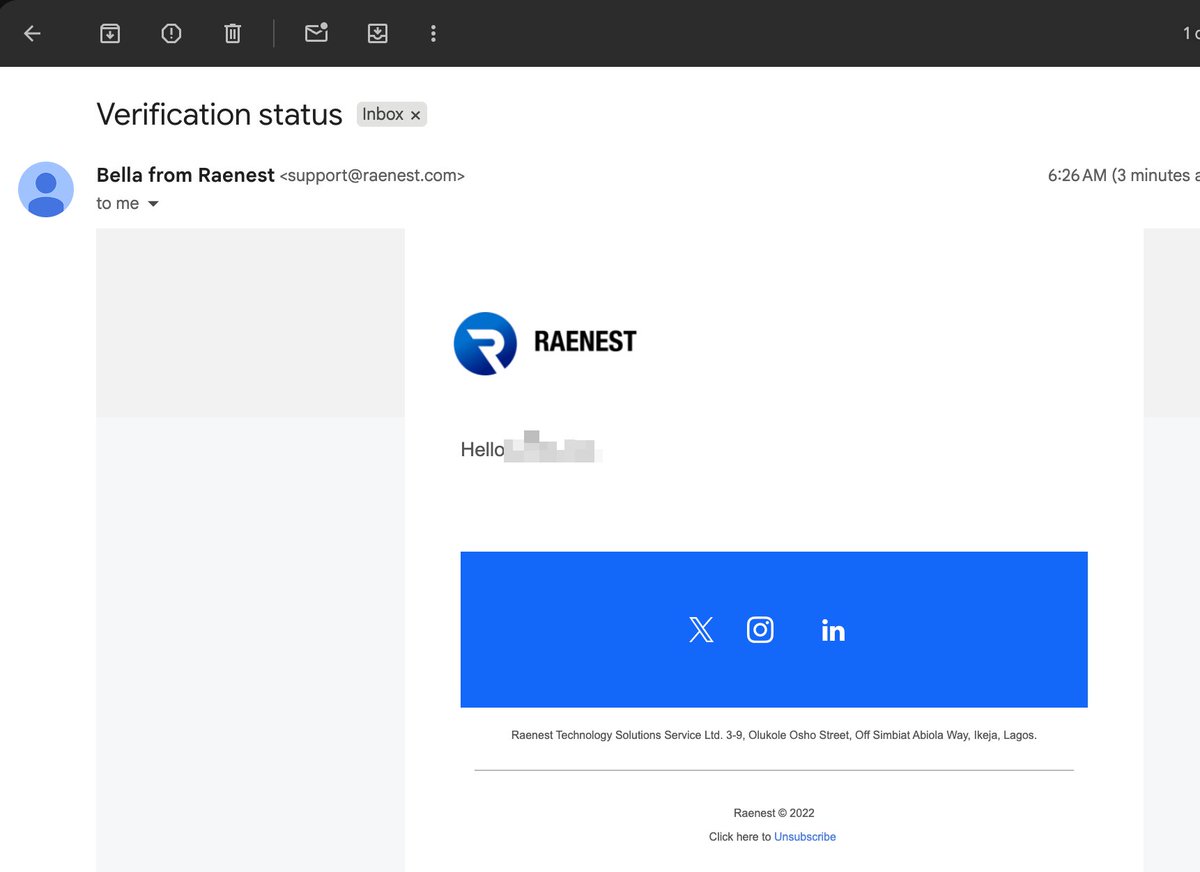Click sender name Bella from Raenest
The height and width of the screenshot is (872, 1200).
pyautogui.click(x=185, y=175)
